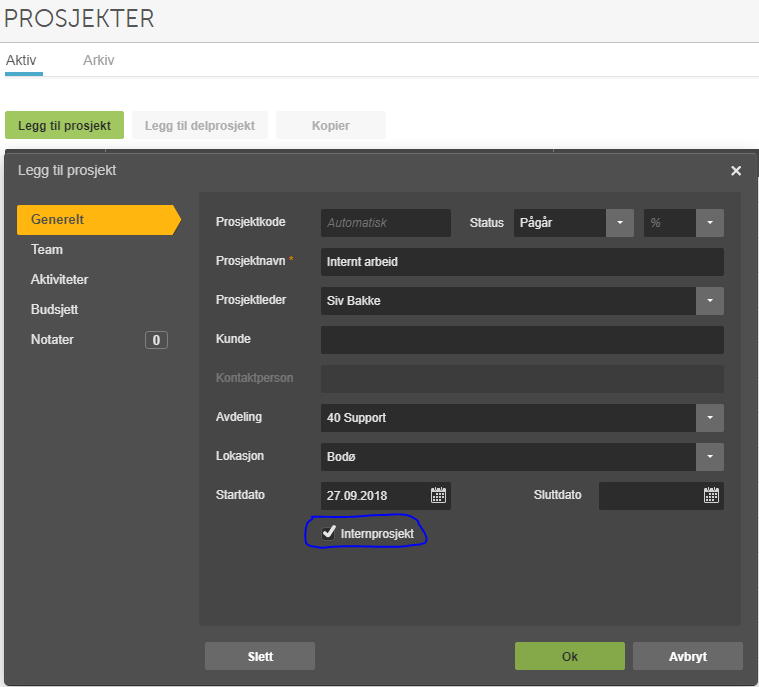Close the Legg til prosjekt dialog
This screenshot has width=759, height=687.
pos(736,171)
